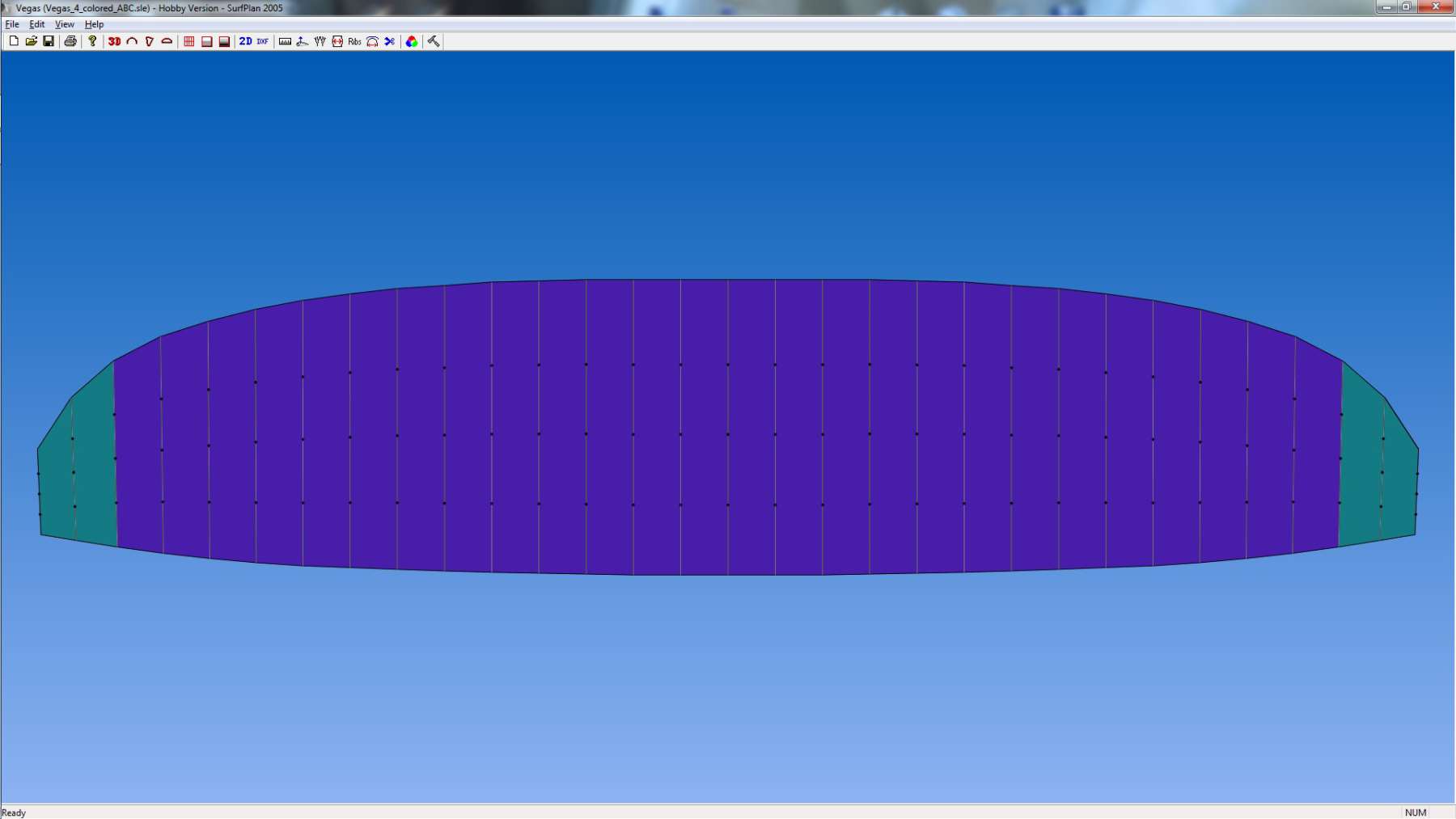The image size is (1456, 819).
Task: Open the RGB color picker icon
Action: [x=412, y=41]
